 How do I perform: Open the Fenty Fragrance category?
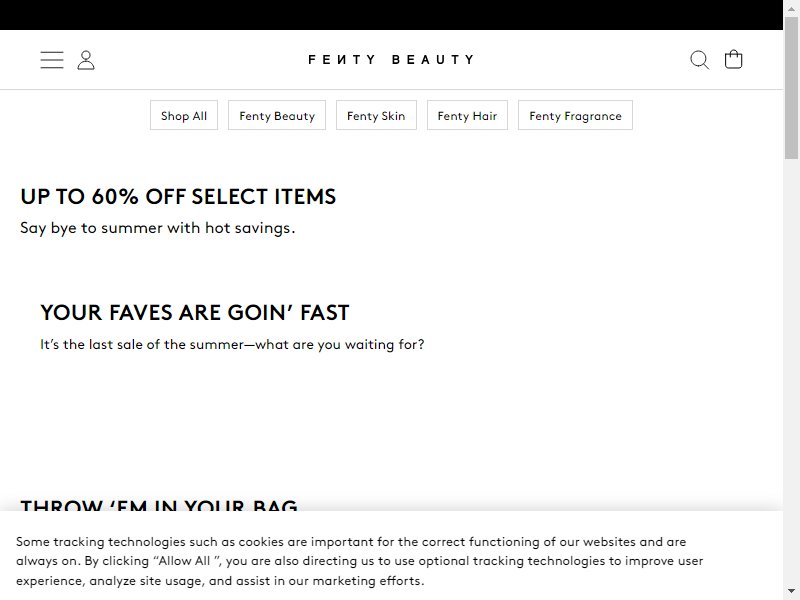[x=576, y=115]
